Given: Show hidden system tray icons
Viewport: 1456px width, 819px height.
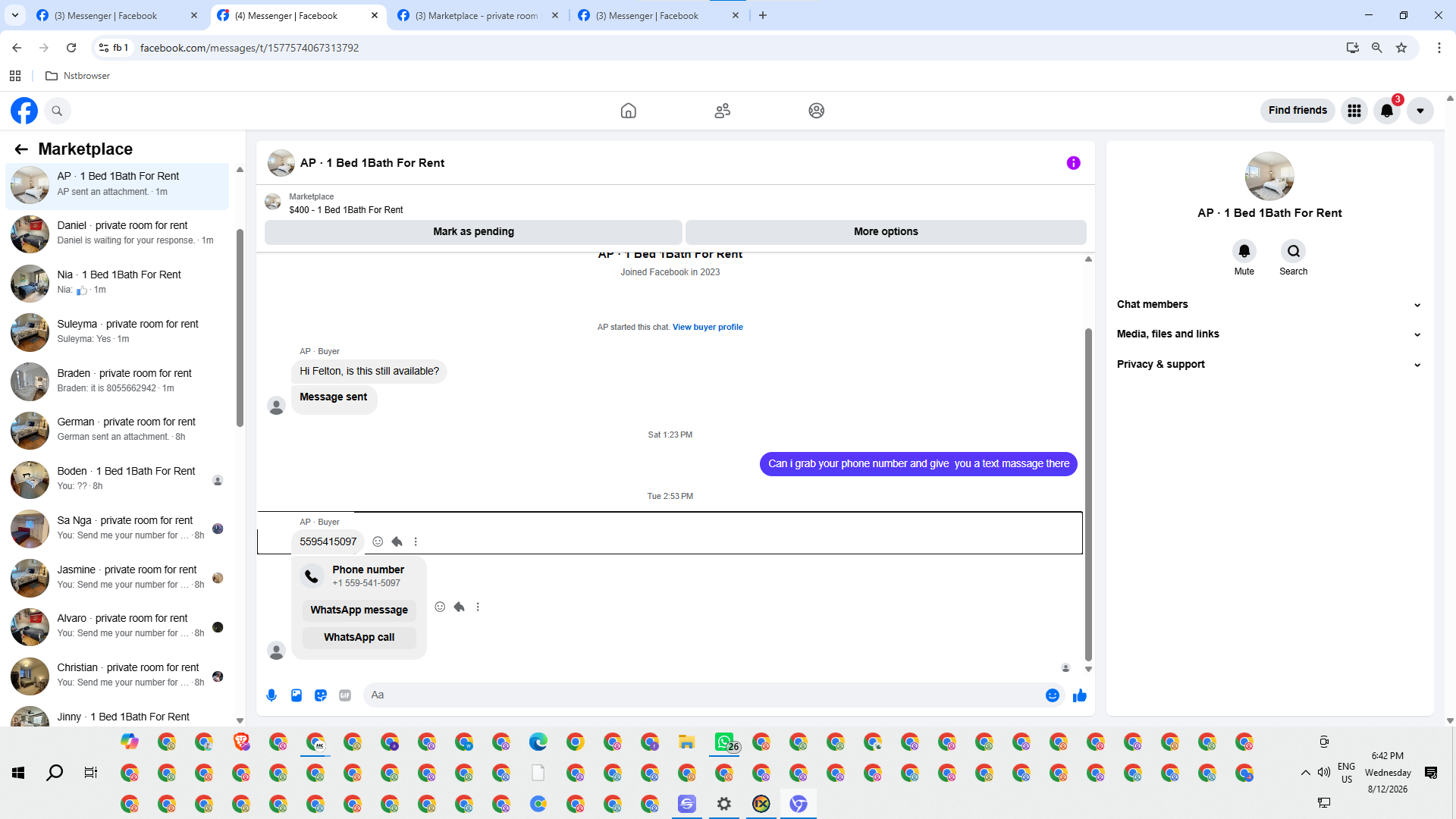Looking at the screenshot, I should point(1305,773).
